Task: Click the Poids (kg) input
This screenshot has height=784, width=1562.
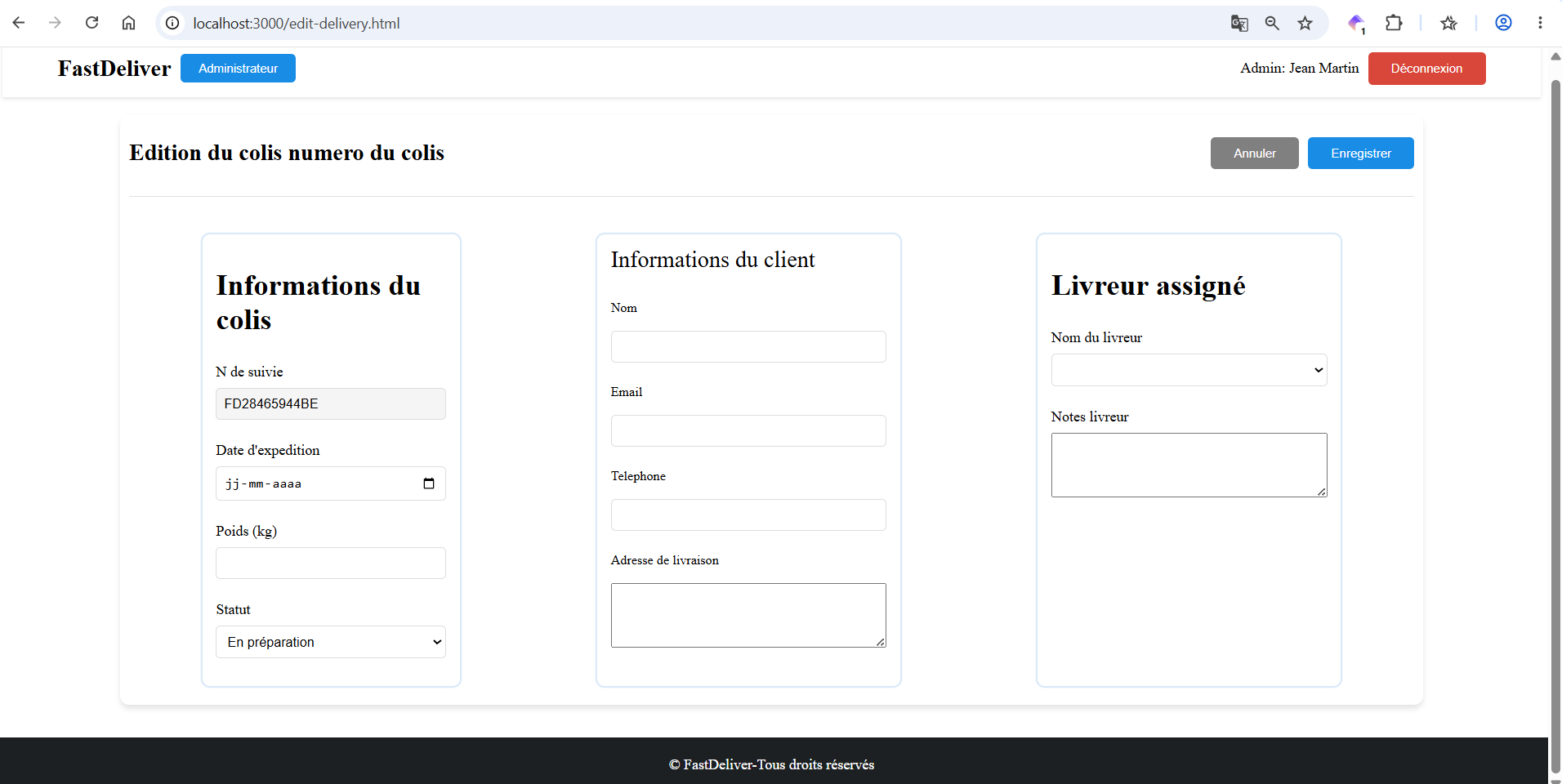Action: pos(331,563)
